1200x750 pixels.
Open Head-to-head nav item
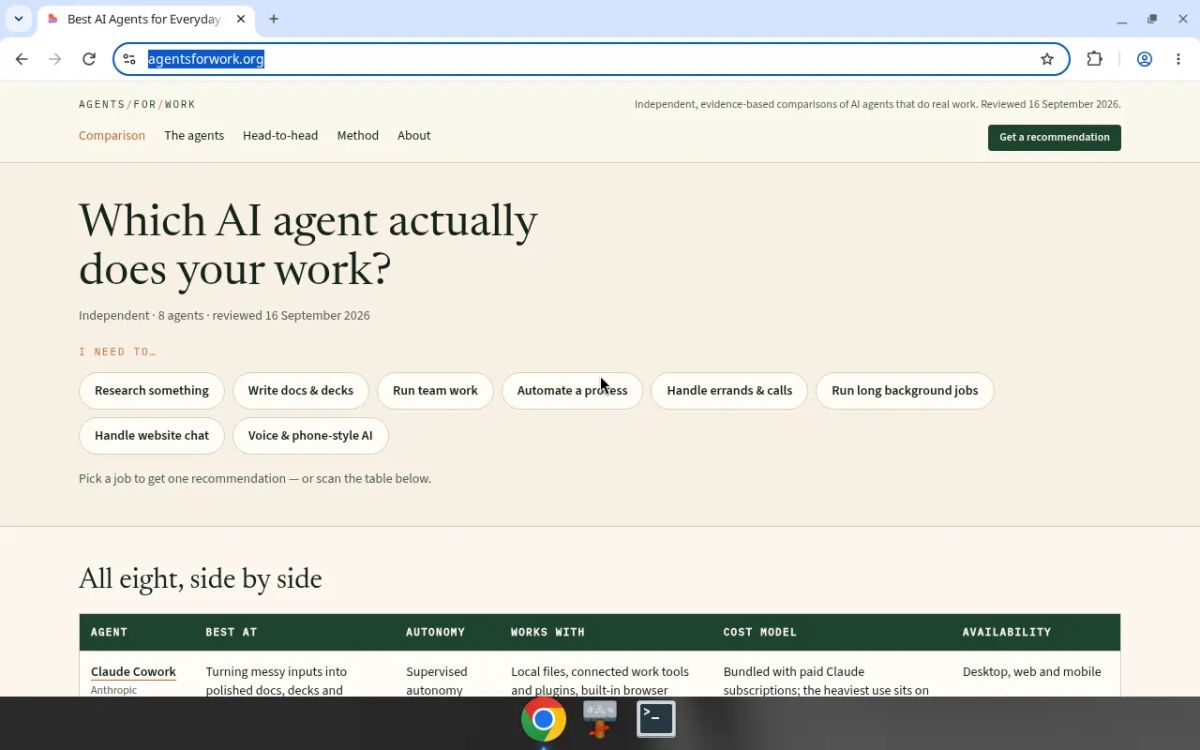tap(280, 136)
